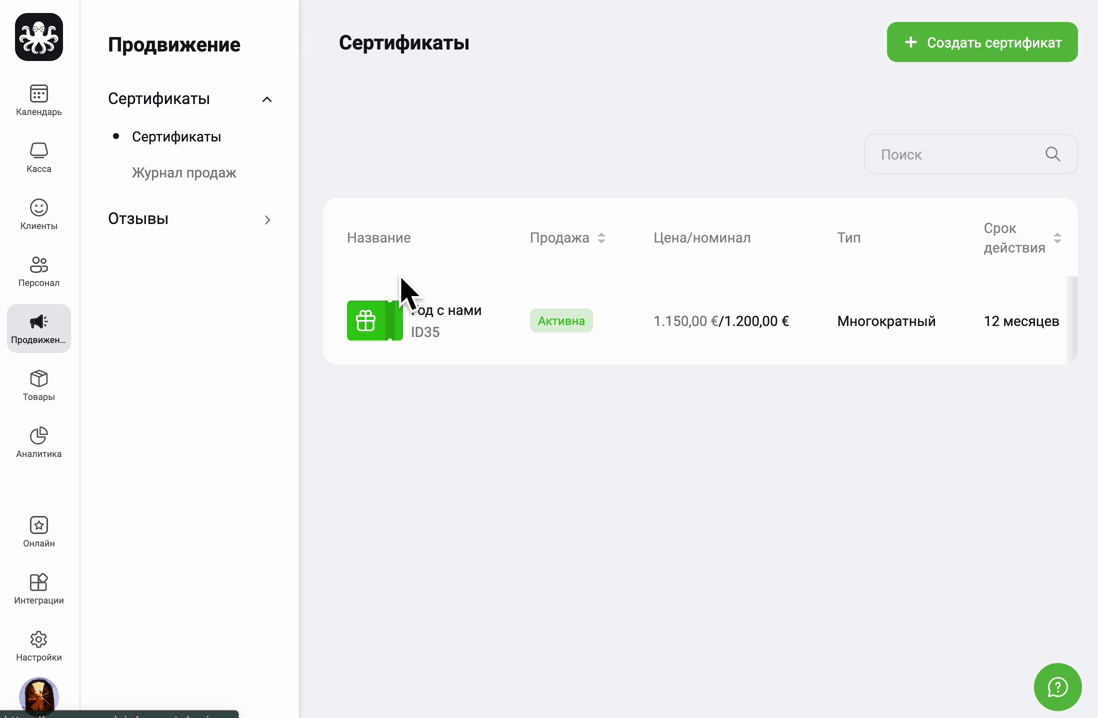Open the Календарь section in sidebar
The height and width of the screenshot is (718, 1098).
(38, 99)
